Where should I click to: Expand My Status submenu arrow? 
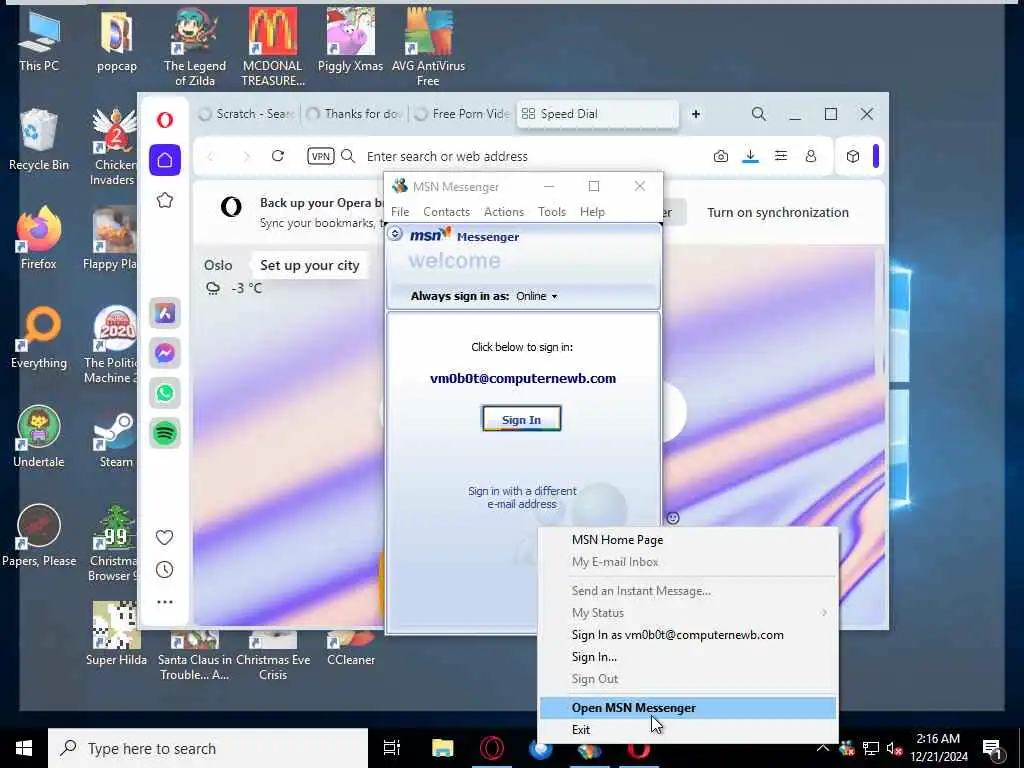pyautogui.click(x=824, y=613)
